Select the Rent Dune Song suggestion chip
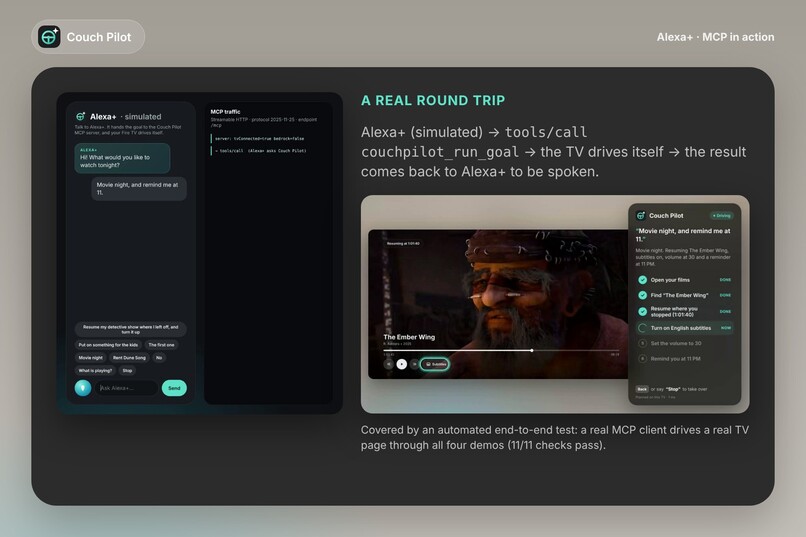 tap(129, 358)
